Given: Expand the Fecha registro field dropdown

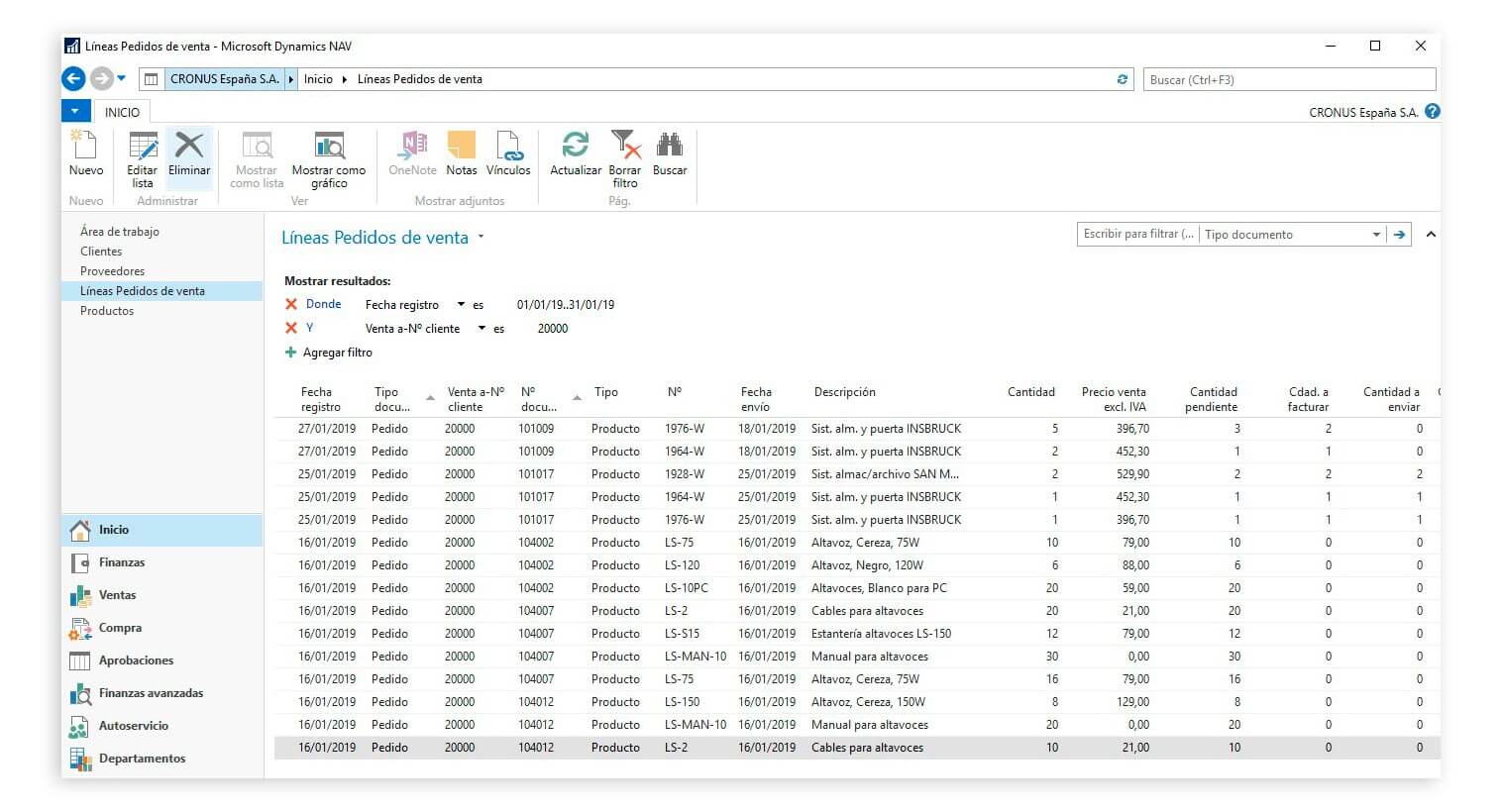Looking at the screenshot, I should coord(461,305).
